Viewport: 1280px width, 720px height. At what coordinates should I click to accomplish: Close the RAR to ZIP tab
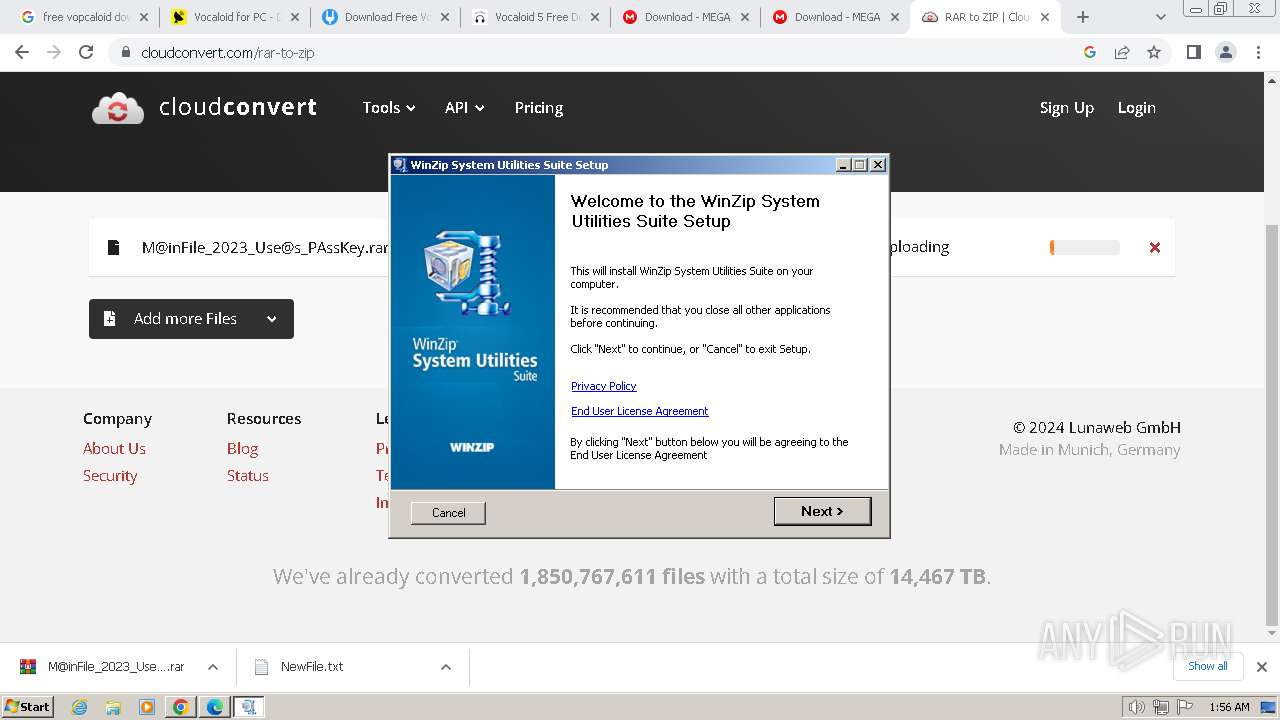(1045, 17)
